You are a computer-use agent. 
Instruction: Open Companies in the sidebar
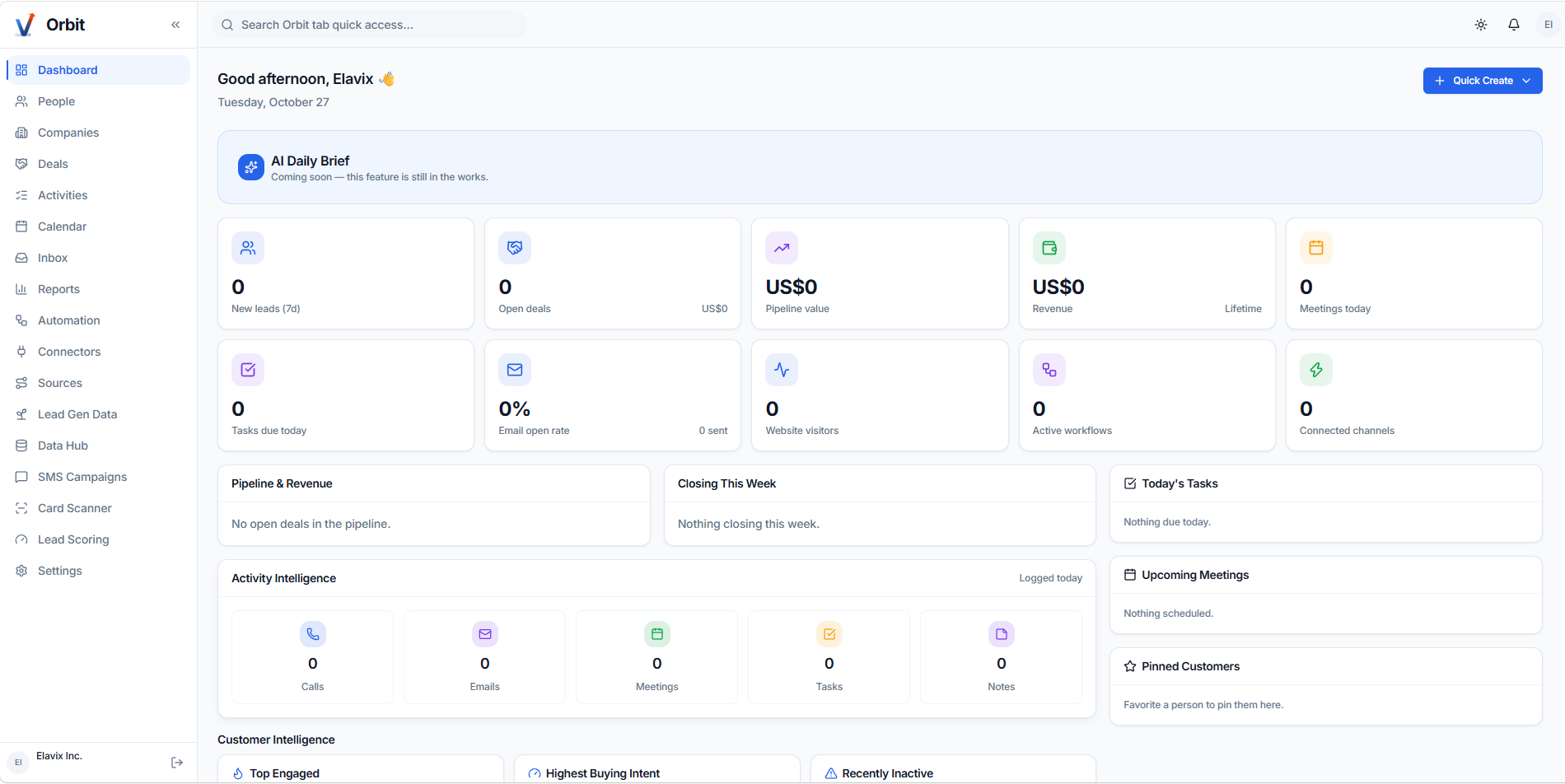pyautogui.click(x=98, y=133)
